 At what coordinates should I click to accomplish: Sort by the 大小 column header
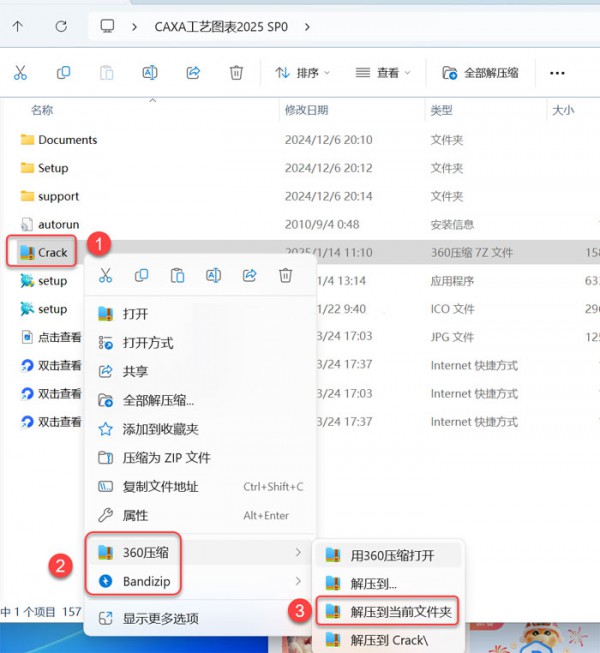point(563,110)
